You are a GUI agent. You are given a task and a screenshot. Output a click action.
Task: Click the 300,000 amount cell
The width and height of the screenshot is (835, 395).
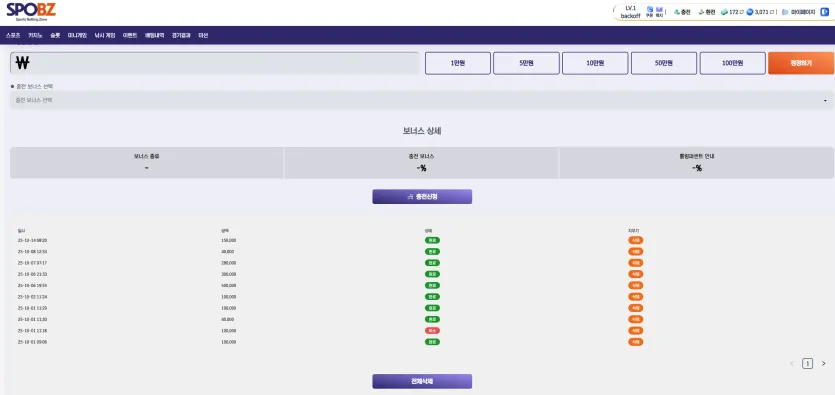point(228,274)
